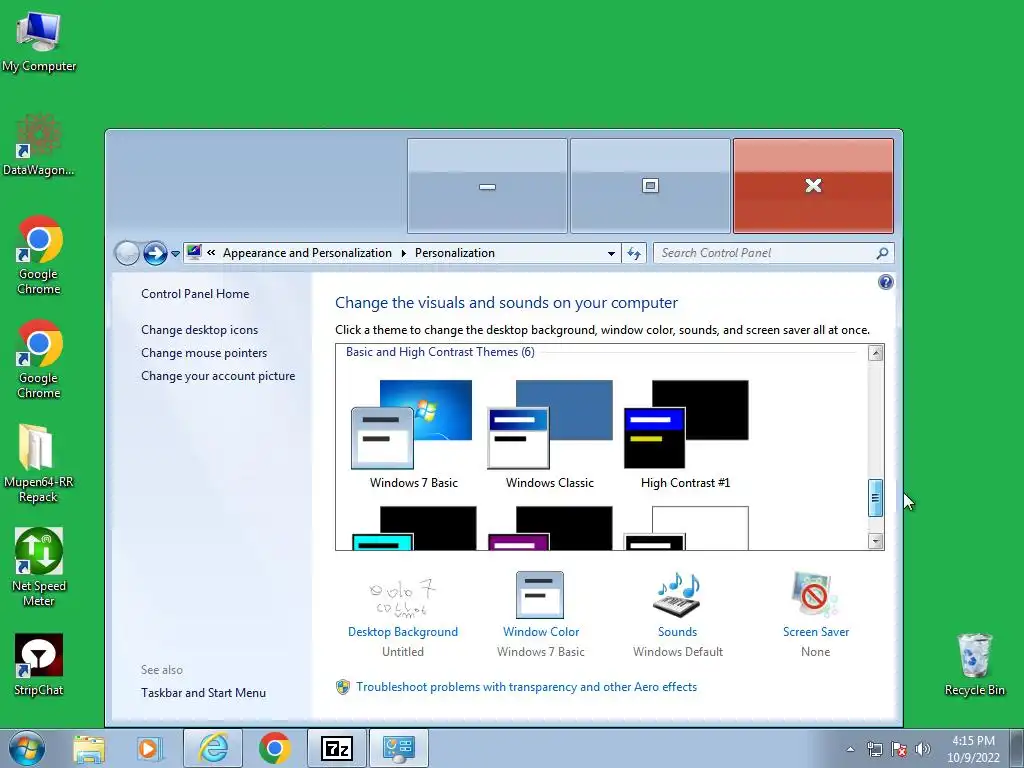Select the Windows 7 Basic theme
Image resolution: width=1024 pixels, height=768 pixels.
[413, 434]
